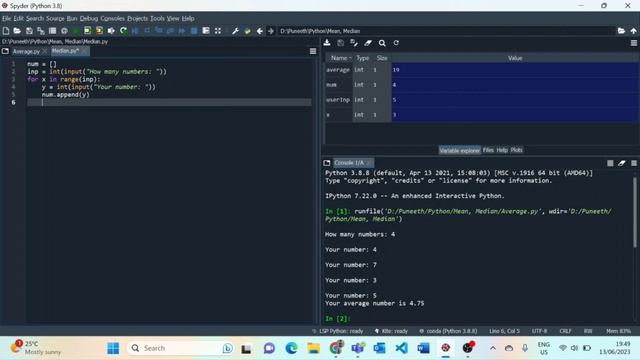640x360 pixels.
Task: Run cell and advance to next
Action: [x=99, y=31]
